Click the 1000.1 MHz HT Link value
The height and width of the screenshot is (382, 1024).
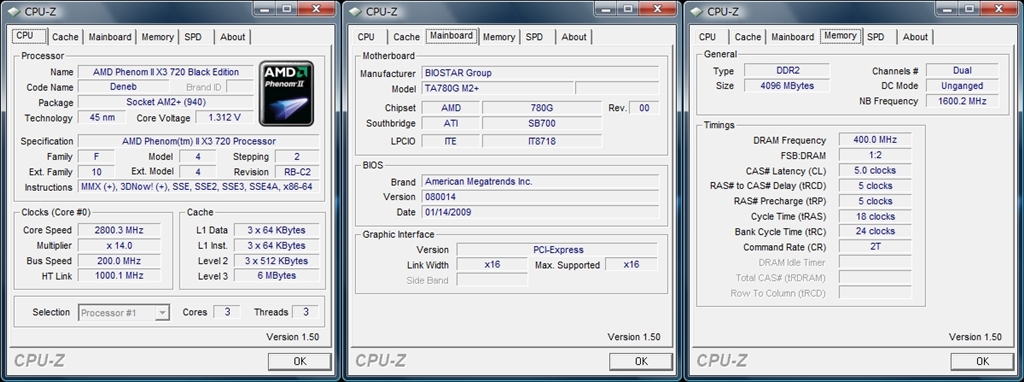click(x=119, y=276)
